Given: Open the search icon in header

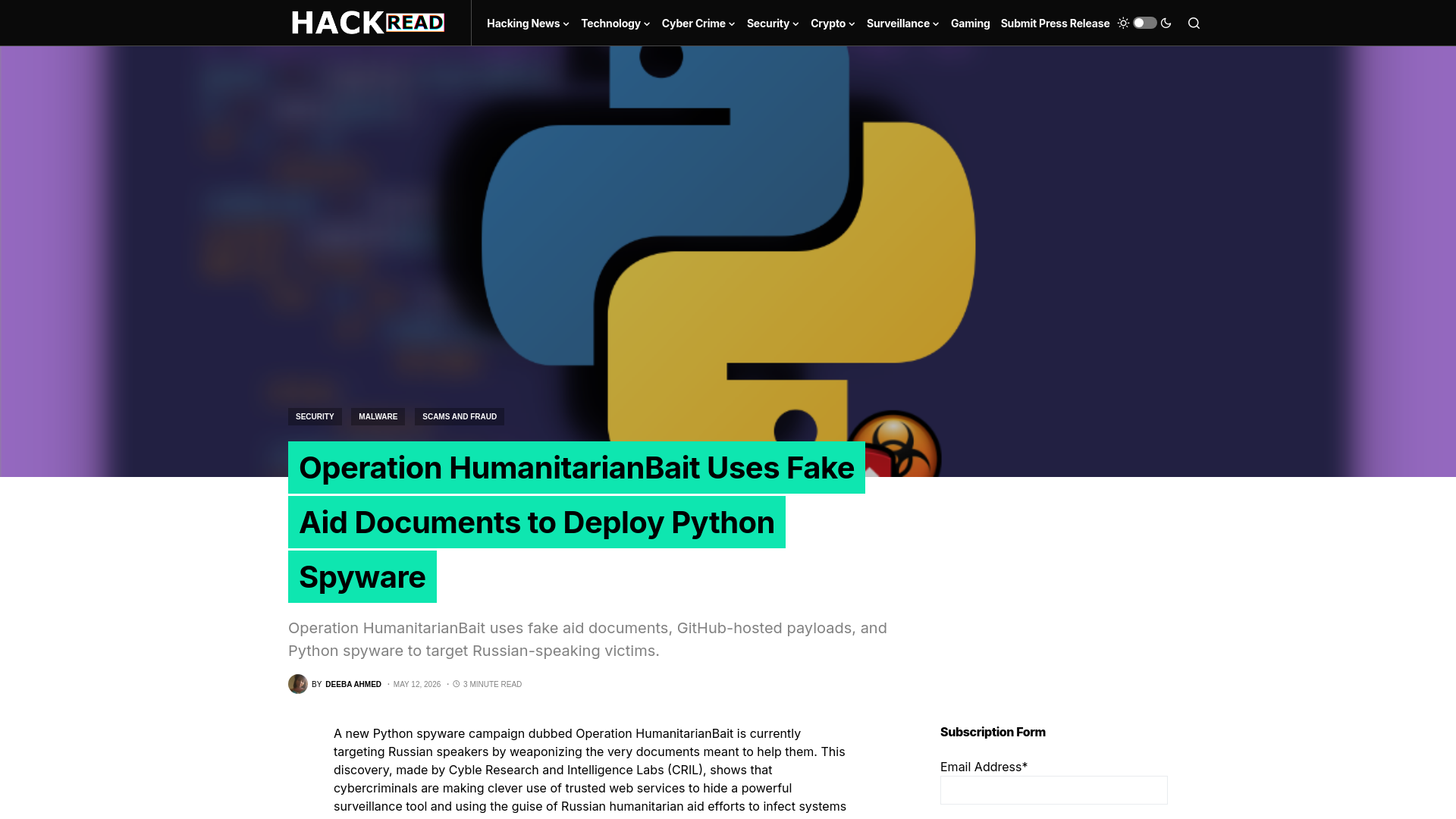Looking at the screenshot, I should (1194, 24).
